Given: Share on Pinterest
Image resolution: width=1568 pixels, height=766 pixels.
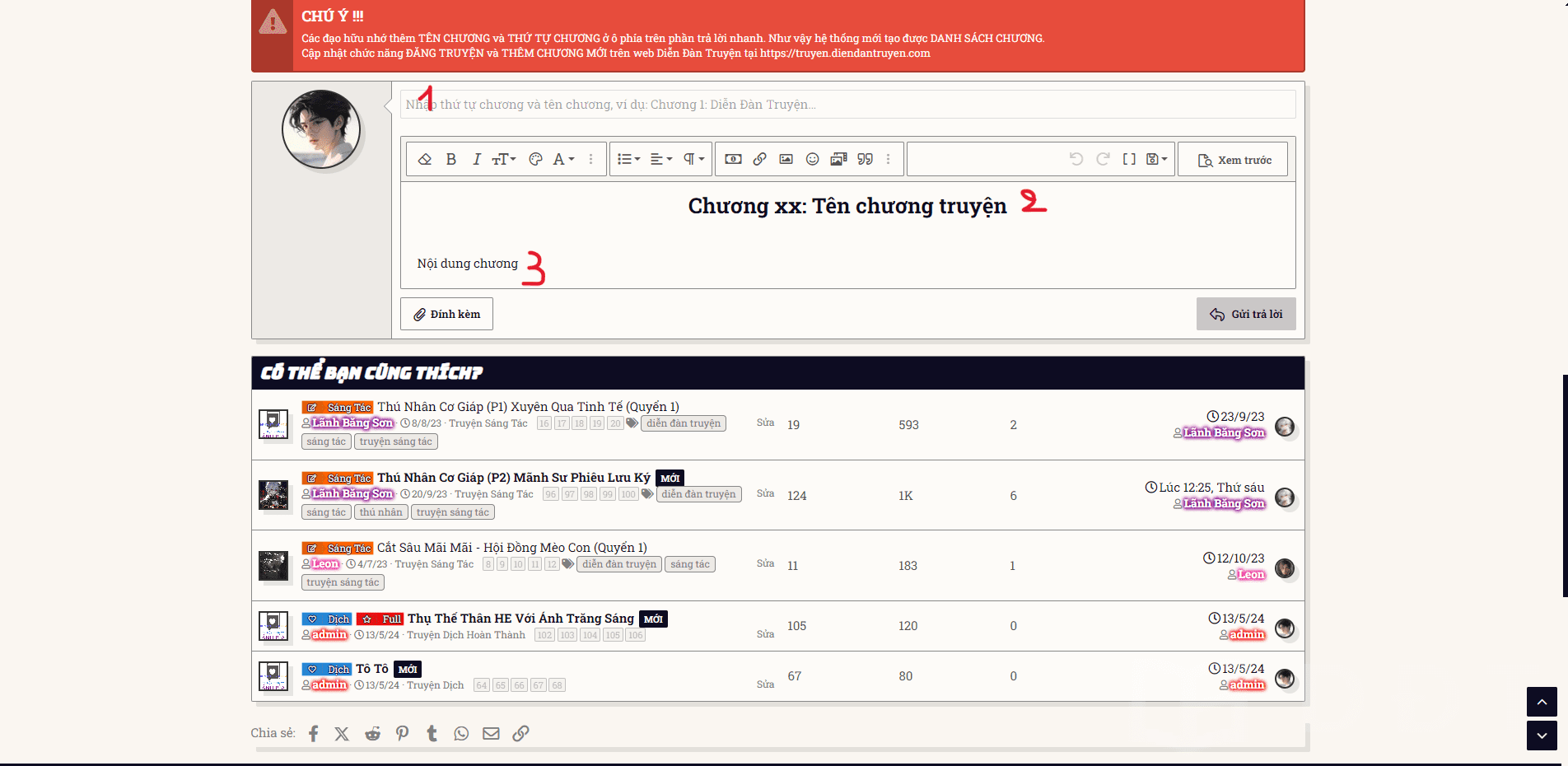Looking at the screenshot, I should [x=402, y=734].
